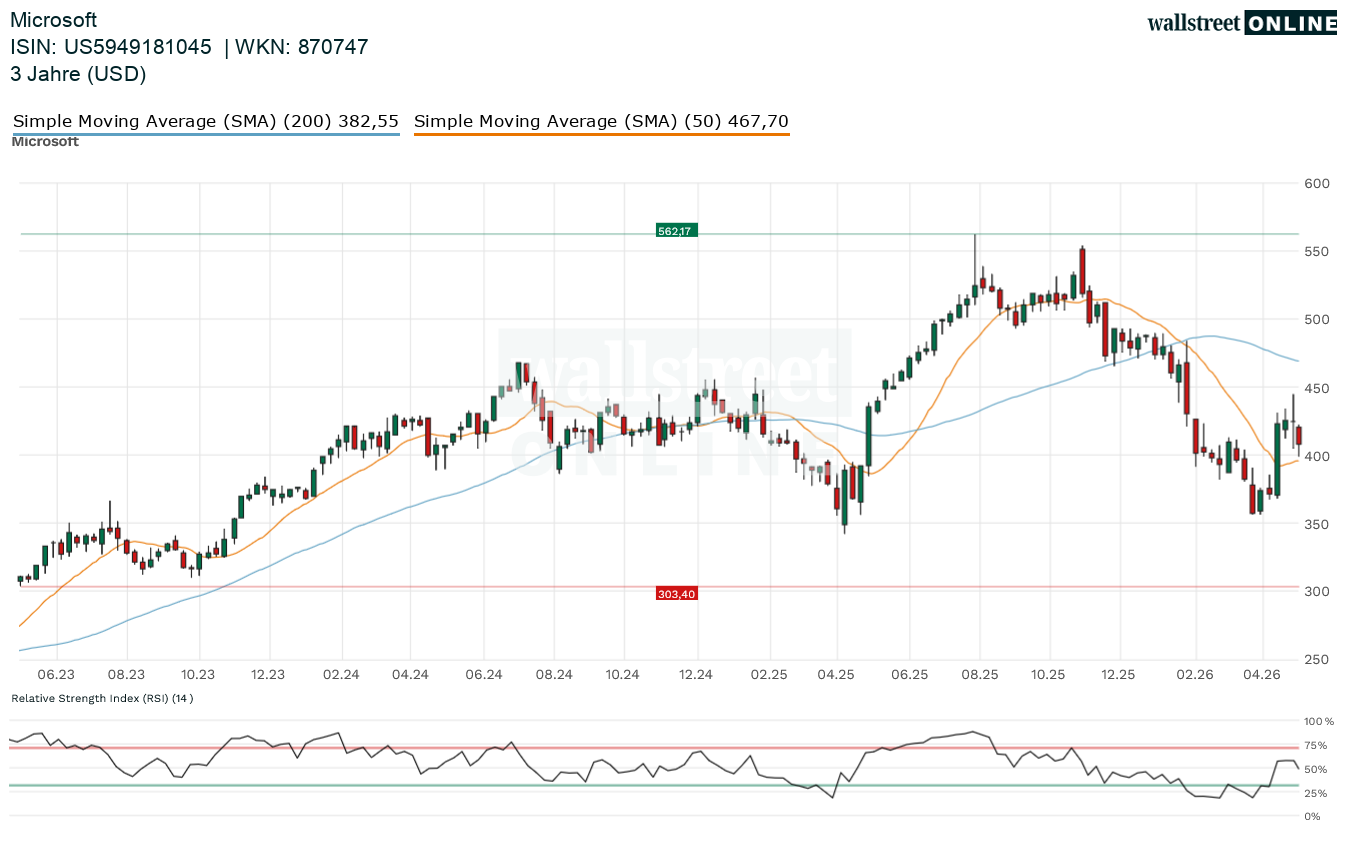The width and height of the screenshot is (1349, 843).
Task: Click the 350 value on price axis
Action: (1317, 524)
